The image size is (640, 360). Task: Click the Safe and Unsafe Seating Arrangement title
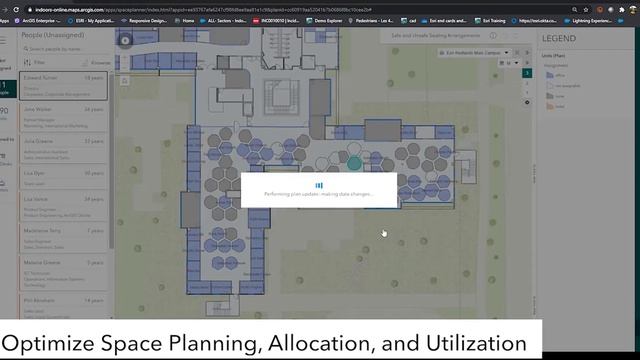click(x=436, y=36)
